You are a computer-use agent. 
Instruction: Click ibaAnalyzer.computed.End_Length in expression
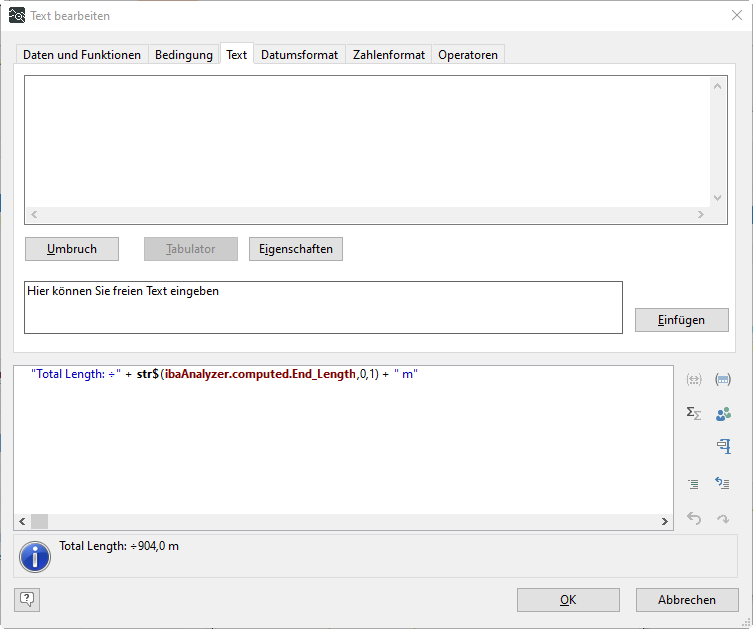click(260, 374)
